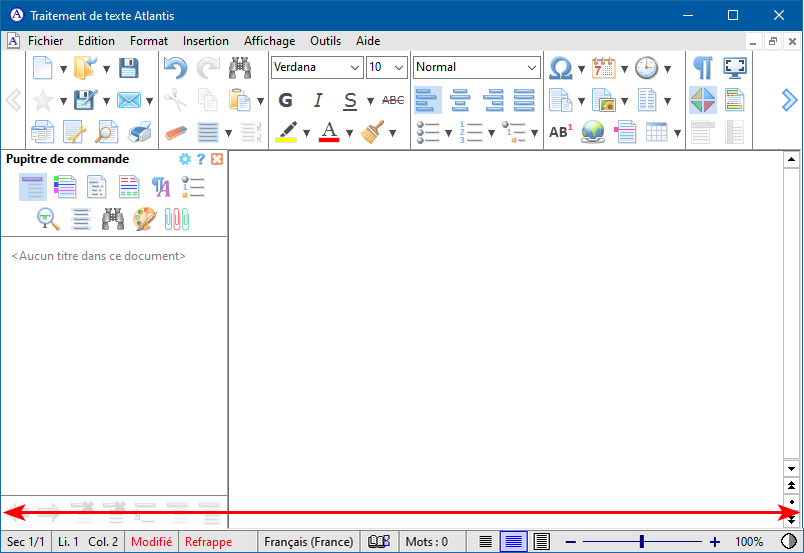This screenshot has height=553, width=804.
Task: Click the floppy disk Save icon
Action: click(x=129, y=68)
